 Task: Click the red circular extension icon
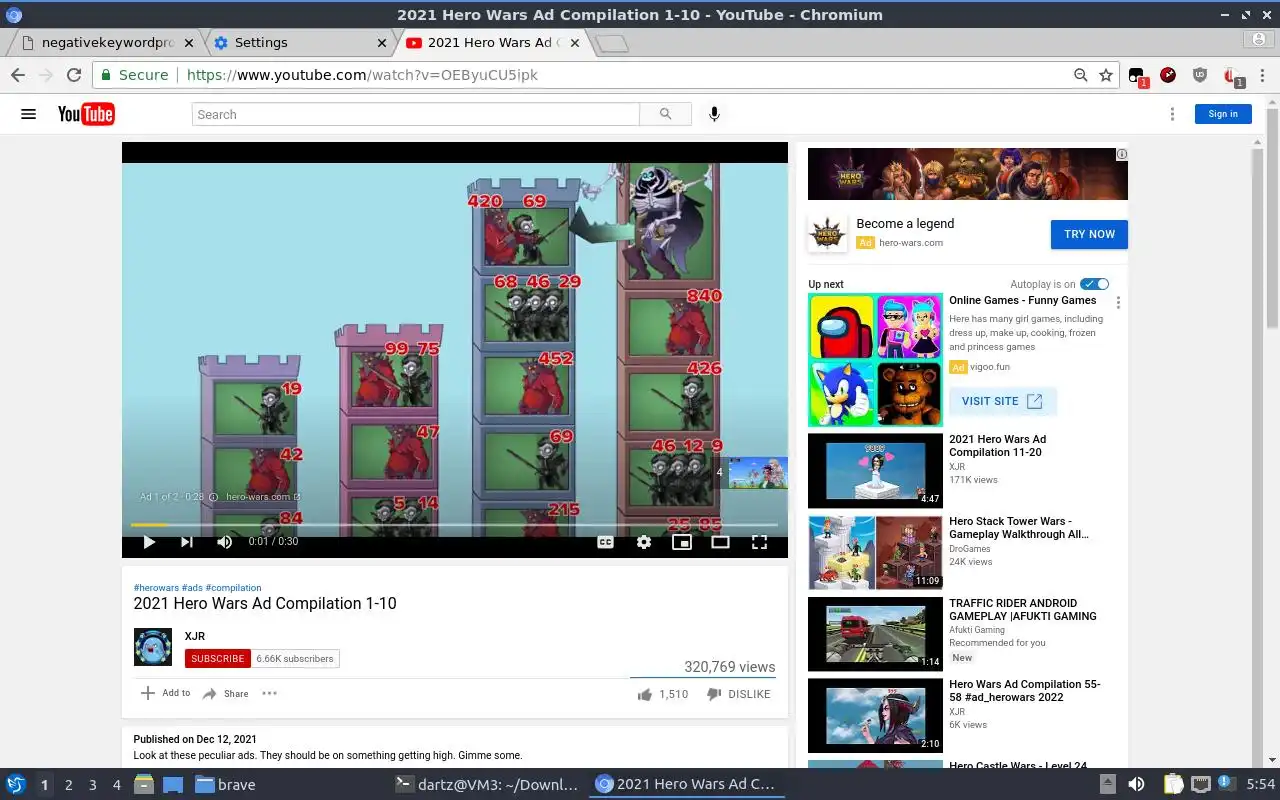coord(1168,75)
